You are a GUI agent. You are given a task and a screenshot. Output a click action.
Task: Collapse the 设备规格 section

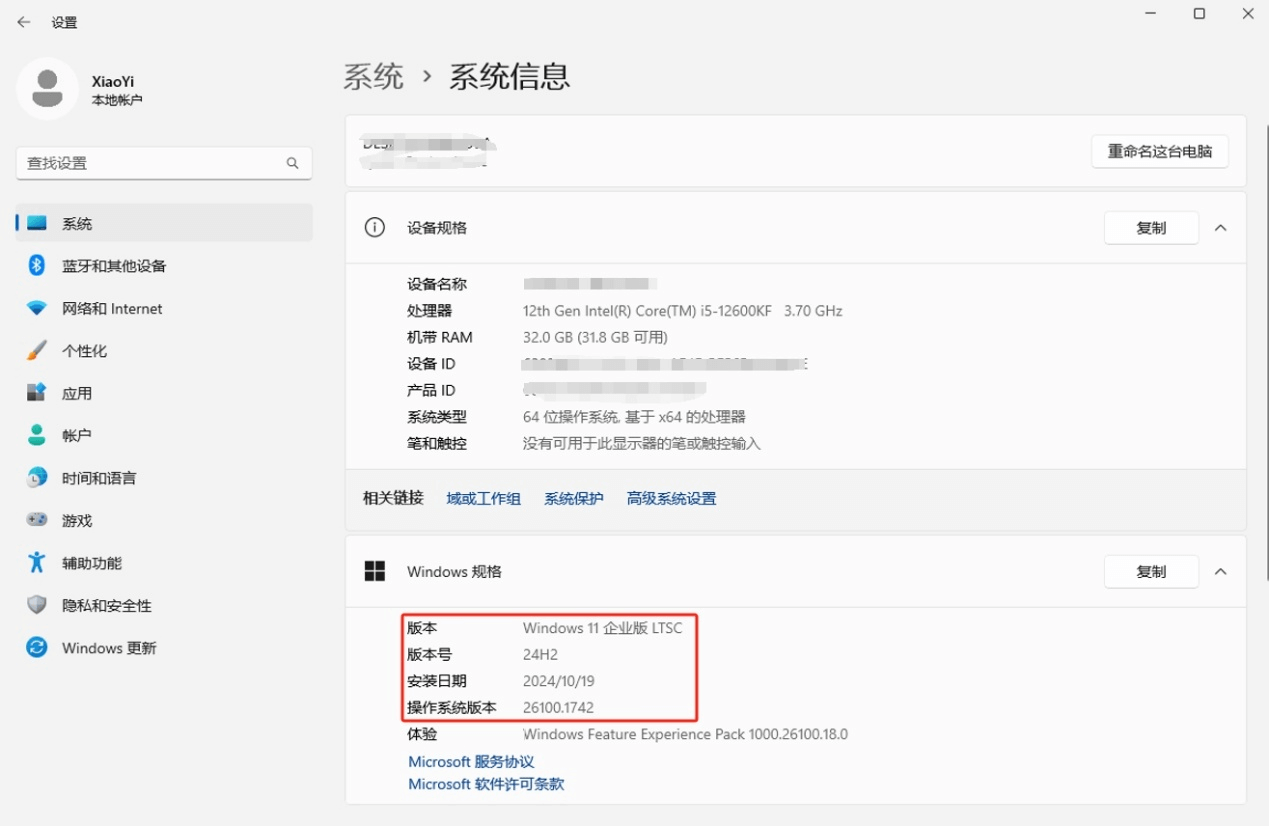pyautogui.click(x=1220, y=227)
